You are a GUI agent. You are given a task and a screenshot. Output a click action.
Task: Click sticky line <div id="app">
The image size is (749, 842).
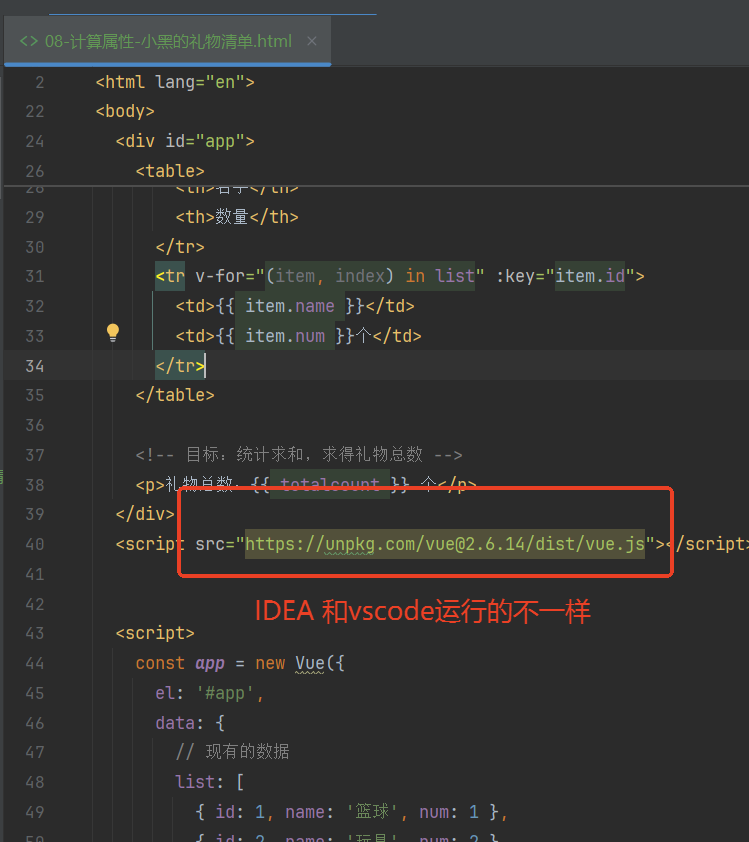point(185,141)
